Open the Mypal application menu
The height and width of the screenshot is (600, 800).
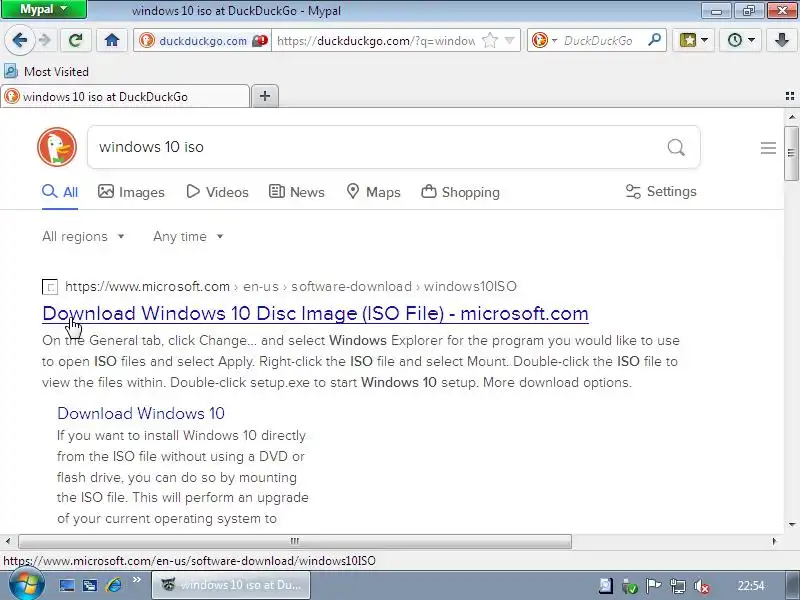coord(44,9)
